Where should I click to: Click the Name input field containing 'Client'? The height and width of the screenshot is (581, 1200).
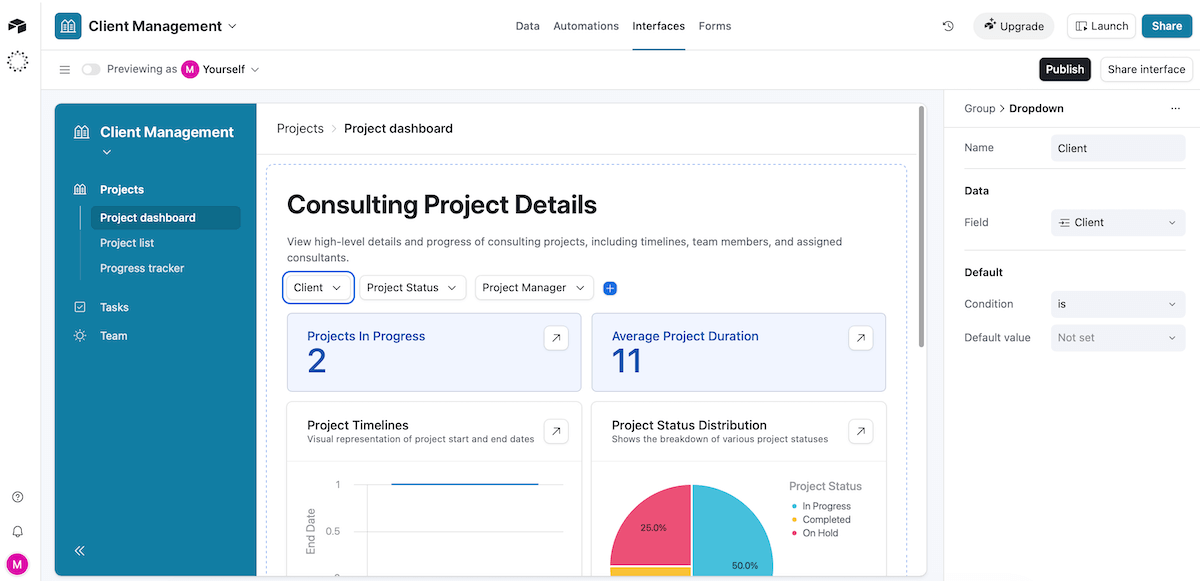pos(1117,147)
